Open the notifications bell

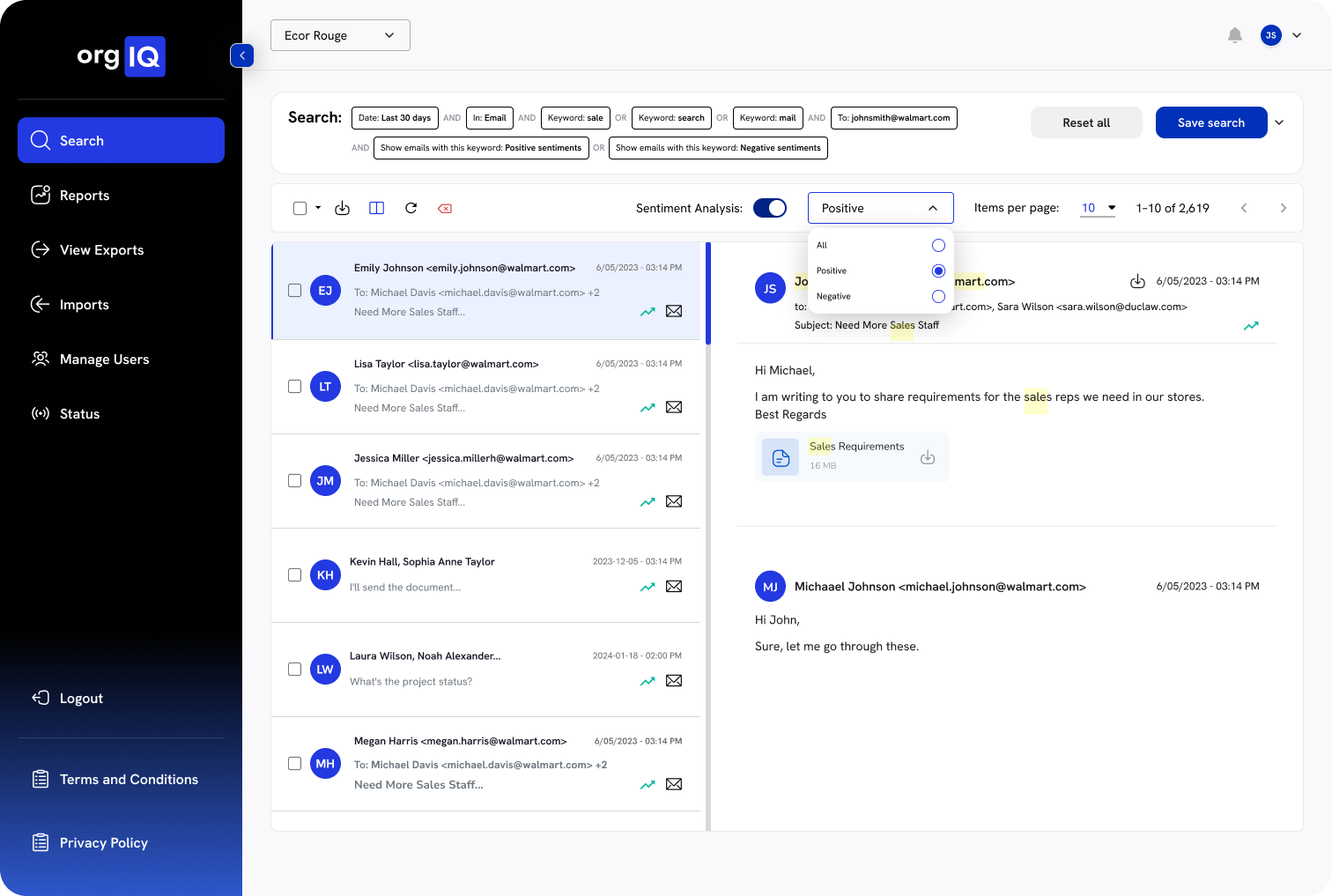pyautogui.click(x=1234, y=35)
